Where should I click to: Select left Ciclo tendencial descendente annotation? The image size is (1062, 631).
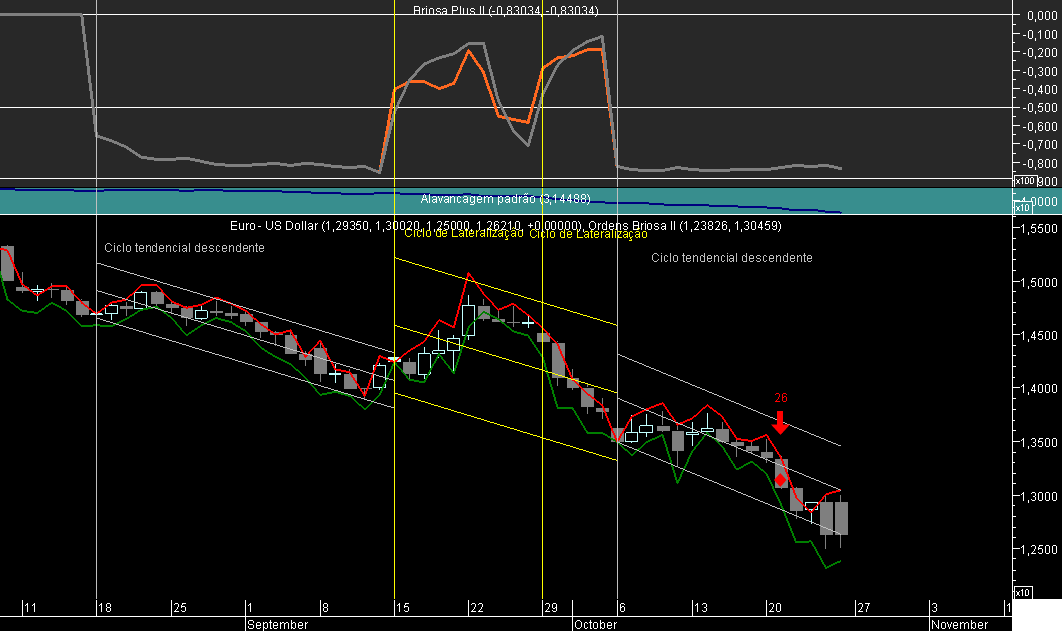(184, 248)
